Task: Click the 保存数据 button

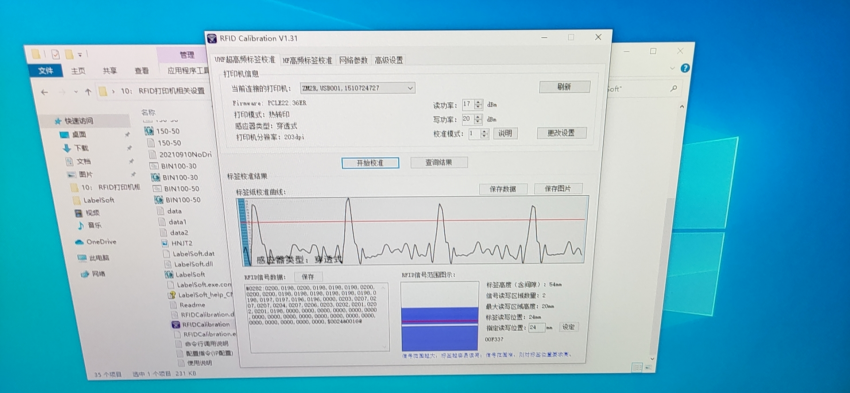Action: pos(503,189)
